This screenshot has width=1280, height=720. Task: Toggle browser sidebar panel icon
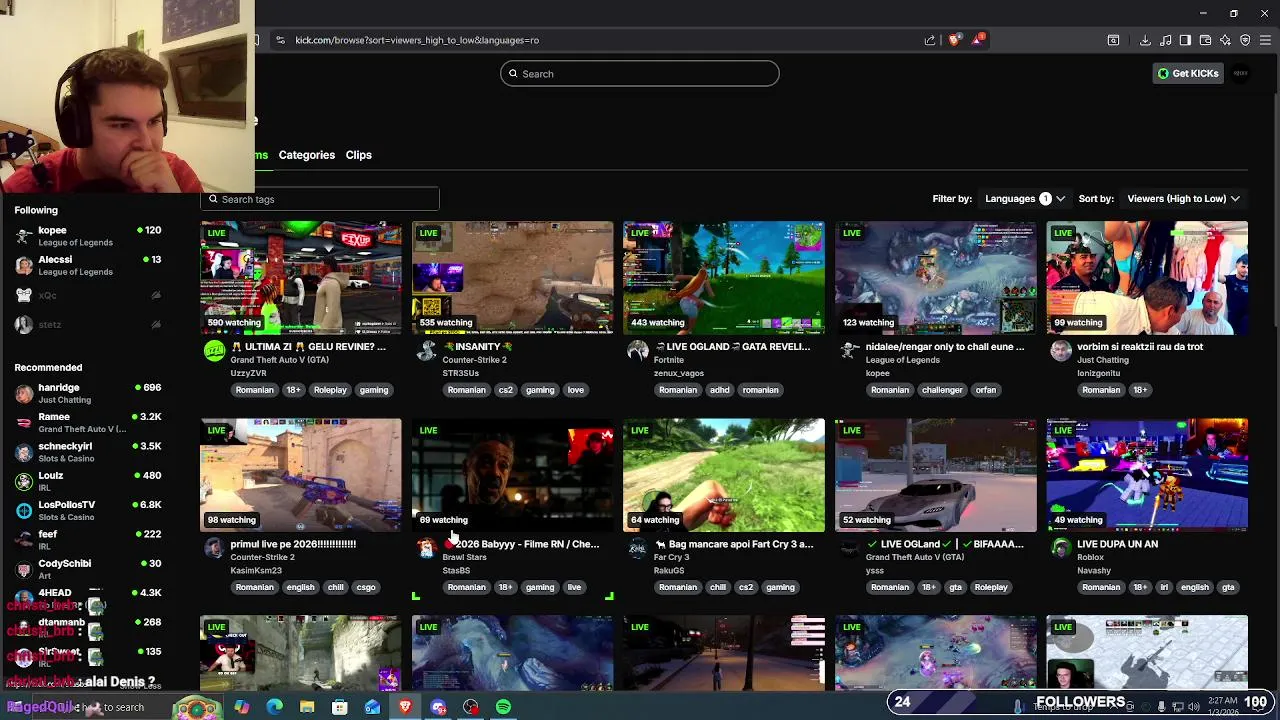point(1185,40)
